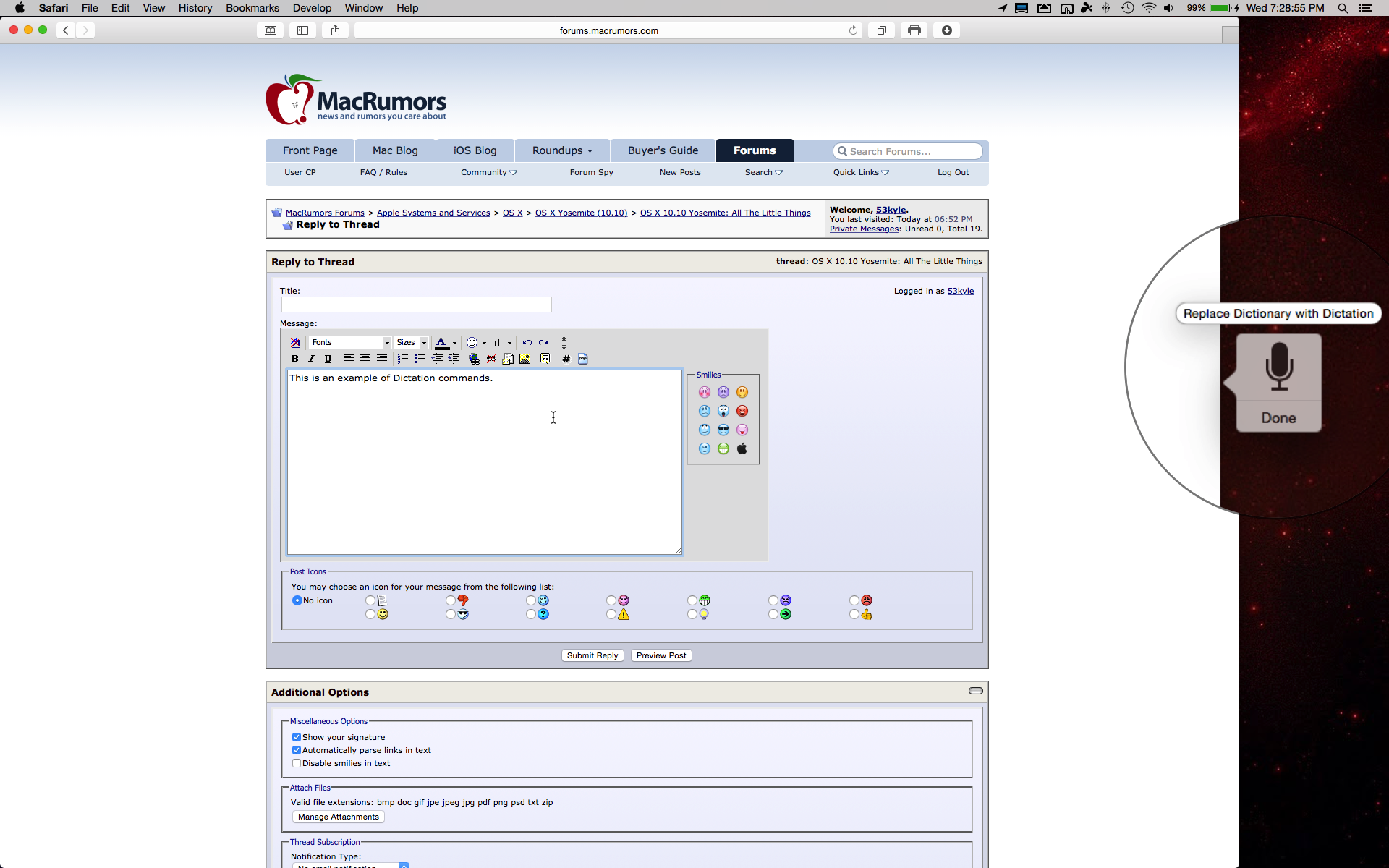Select the warning triangle post icon
This screenshot has width=1389, height=868.
(611, 614)
